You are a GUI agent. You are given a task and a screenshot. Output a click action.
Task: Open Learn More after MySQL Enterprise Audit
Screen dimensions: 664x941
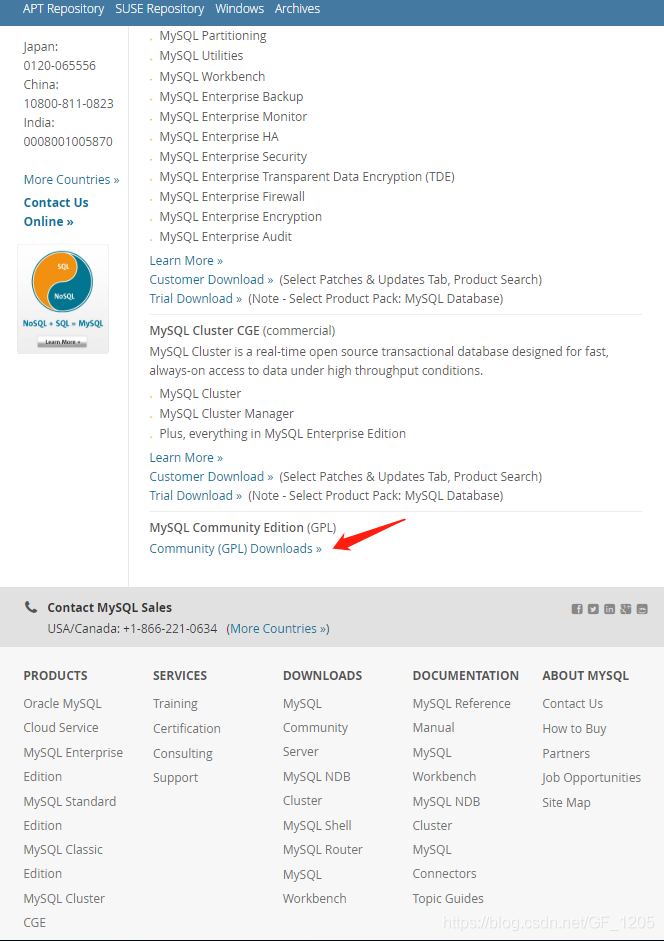tap(186, 260)
